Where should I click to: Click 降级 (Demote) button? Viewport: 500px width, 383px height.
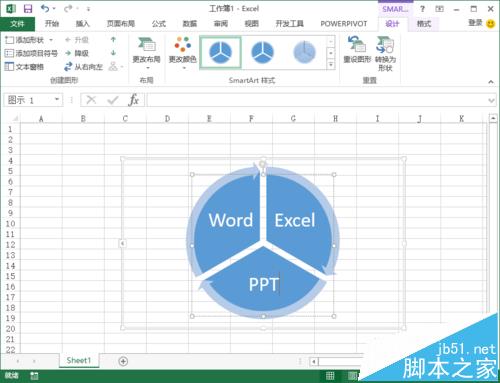(x=77, y=53)
